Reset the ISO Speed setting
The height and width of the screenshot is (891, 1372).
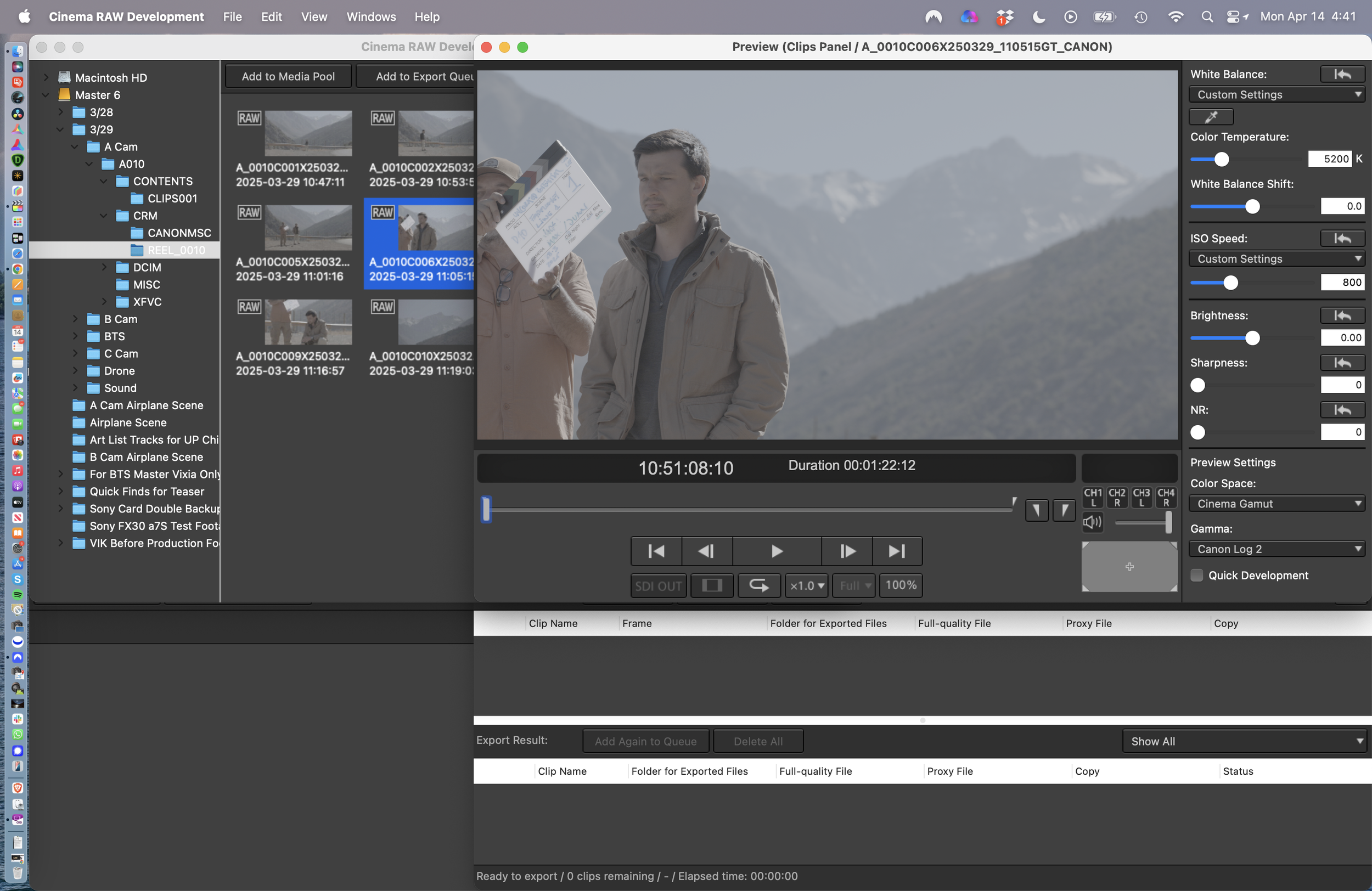(1342, 239)
